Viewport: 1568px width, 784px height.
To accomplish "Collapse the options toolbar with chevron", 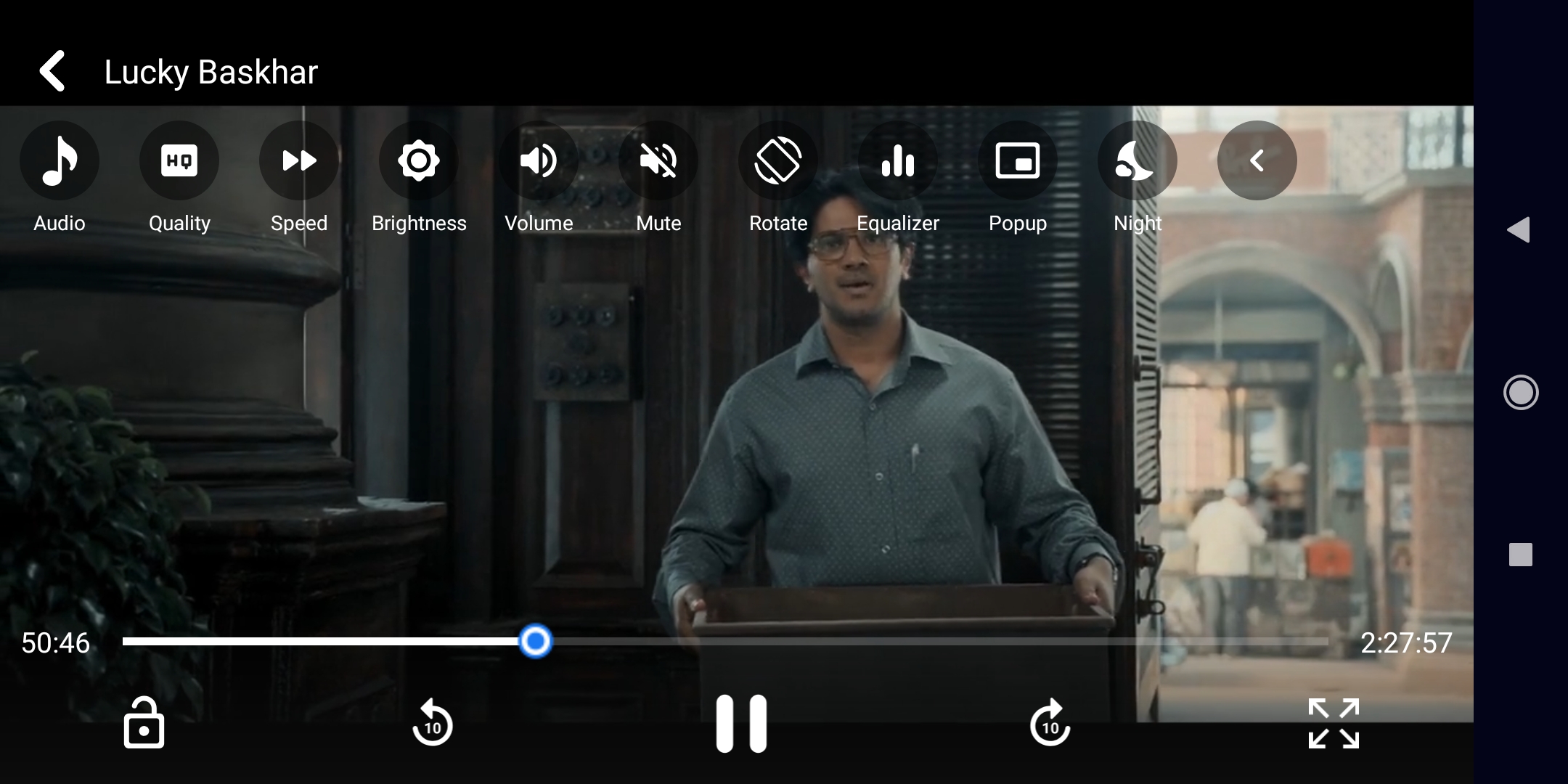I will tap(1257, 160).
